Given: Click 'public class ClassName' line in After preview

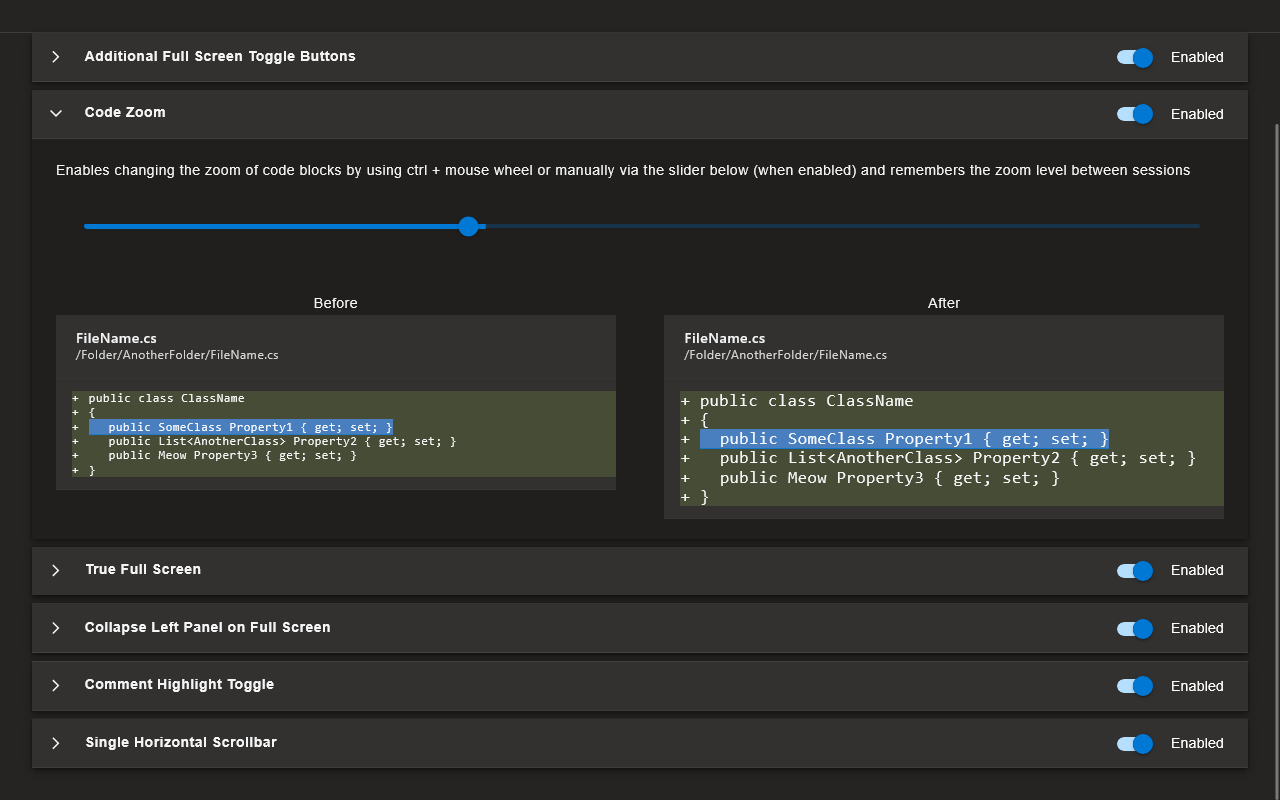Looking at the screenshot, I should (806, 401).
